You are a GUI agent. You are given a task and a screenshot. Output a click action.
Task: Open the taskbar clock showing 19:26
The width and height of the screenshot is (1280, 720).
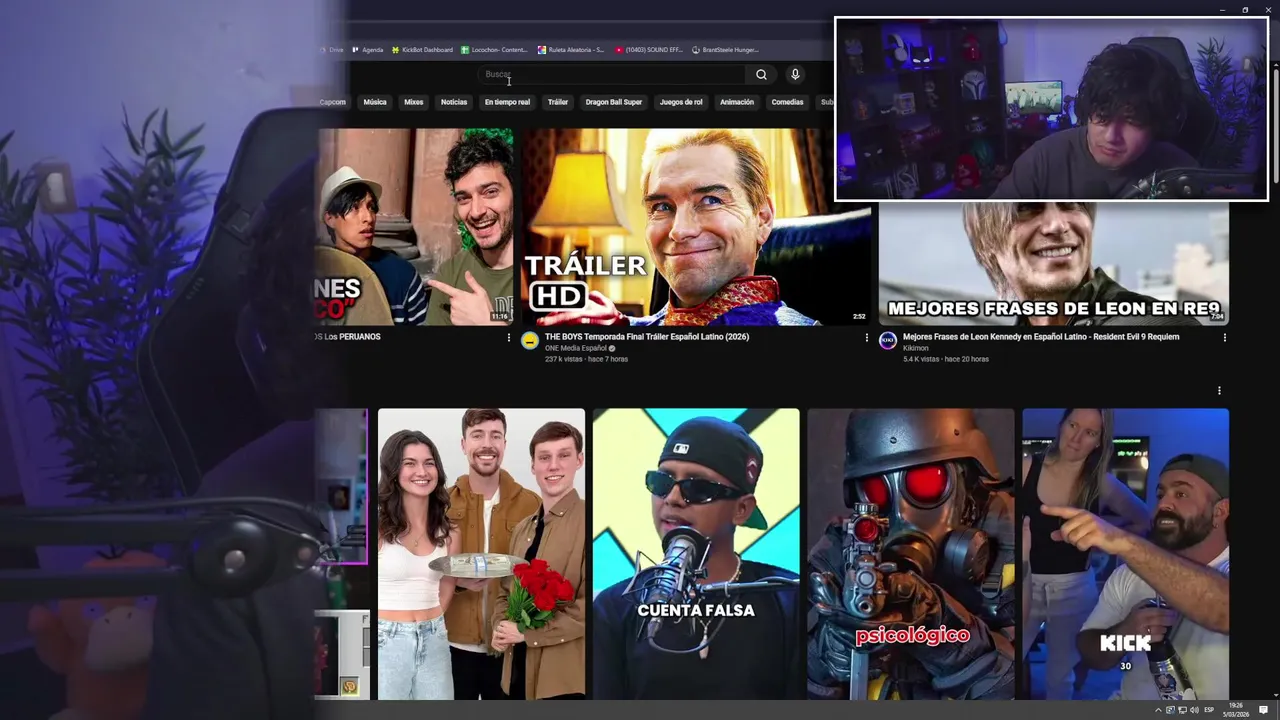coord(1236,710)
